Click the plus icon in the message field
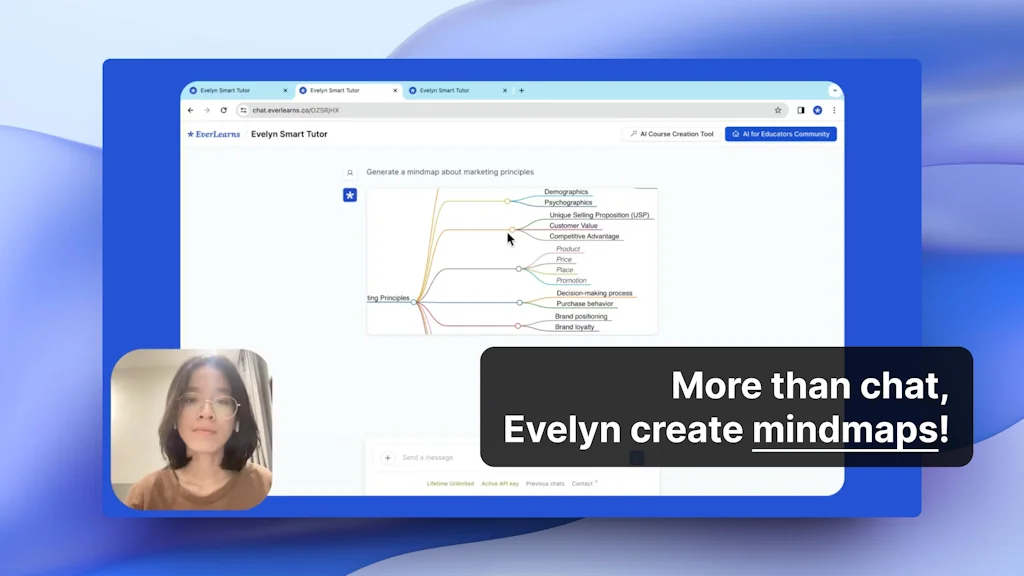 [388, 457]
